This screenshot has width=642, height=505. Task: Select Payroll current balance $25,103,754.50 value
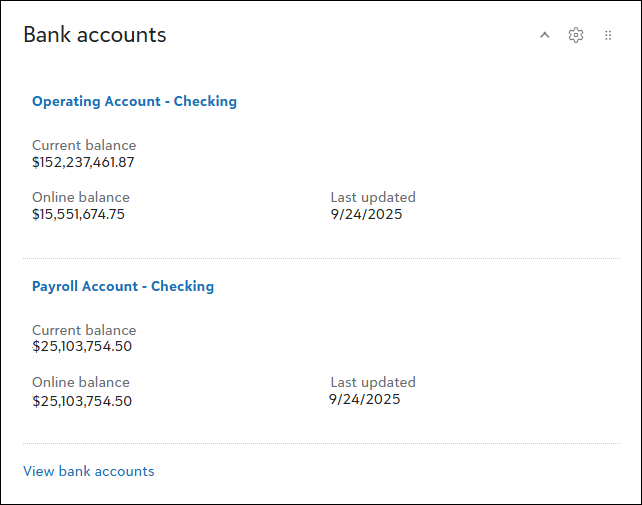[82, 347]
